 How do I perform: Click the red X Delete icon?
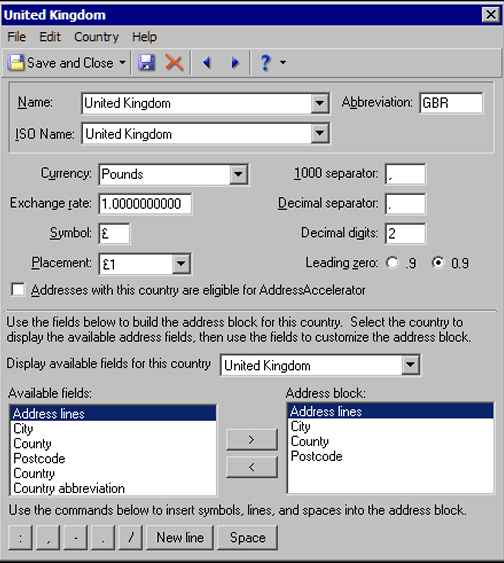tap(174, 63)
